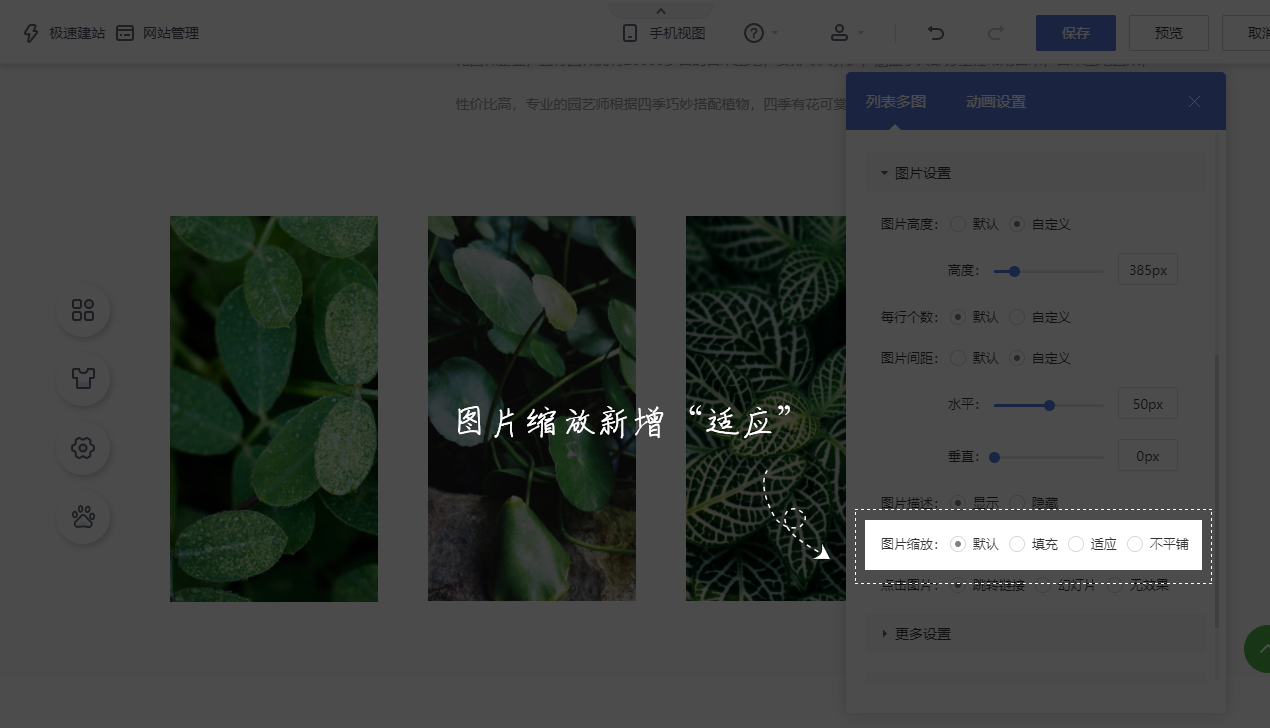Select 自定义 for 图片高度
Screen dimensions: 1270x728
click(1018, 224)
